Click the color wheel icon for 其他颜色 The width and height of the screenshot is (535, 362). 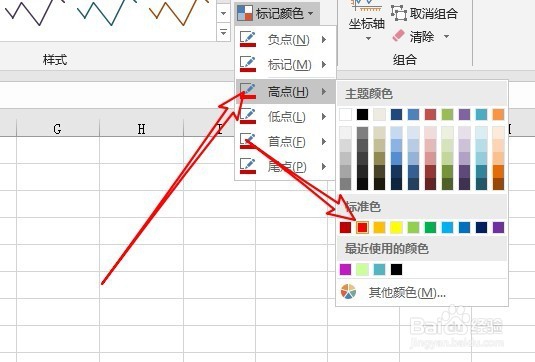pyautogui.click(x=348, y=292)
